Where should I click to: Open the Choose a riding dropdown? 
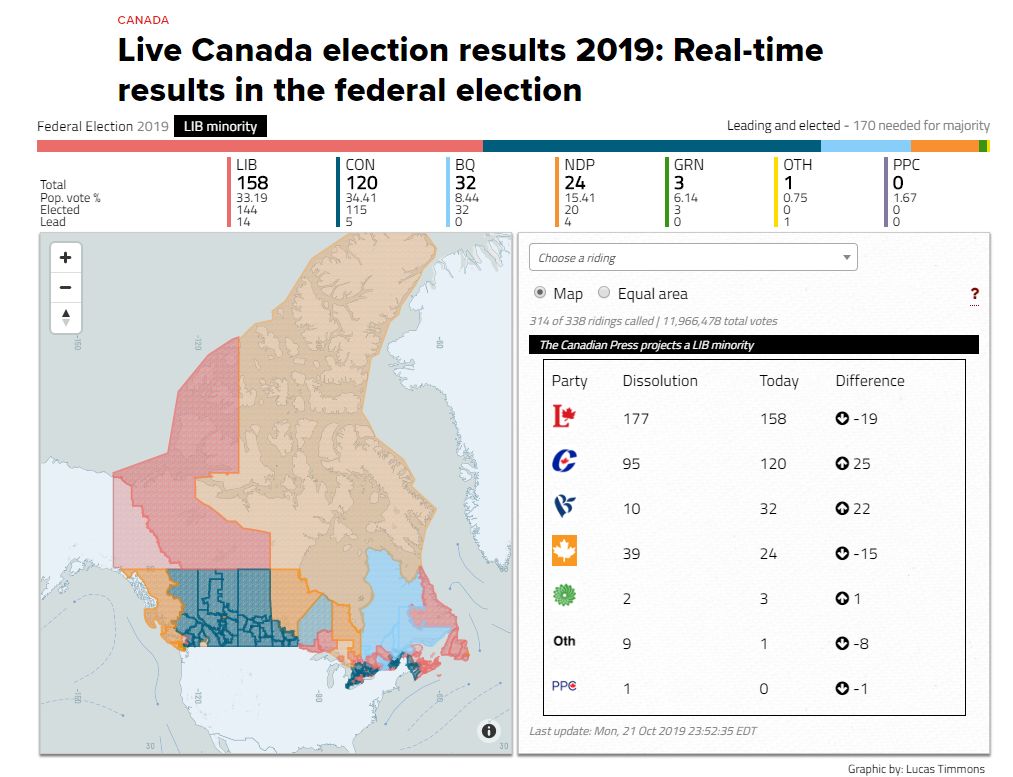point(693,257)
